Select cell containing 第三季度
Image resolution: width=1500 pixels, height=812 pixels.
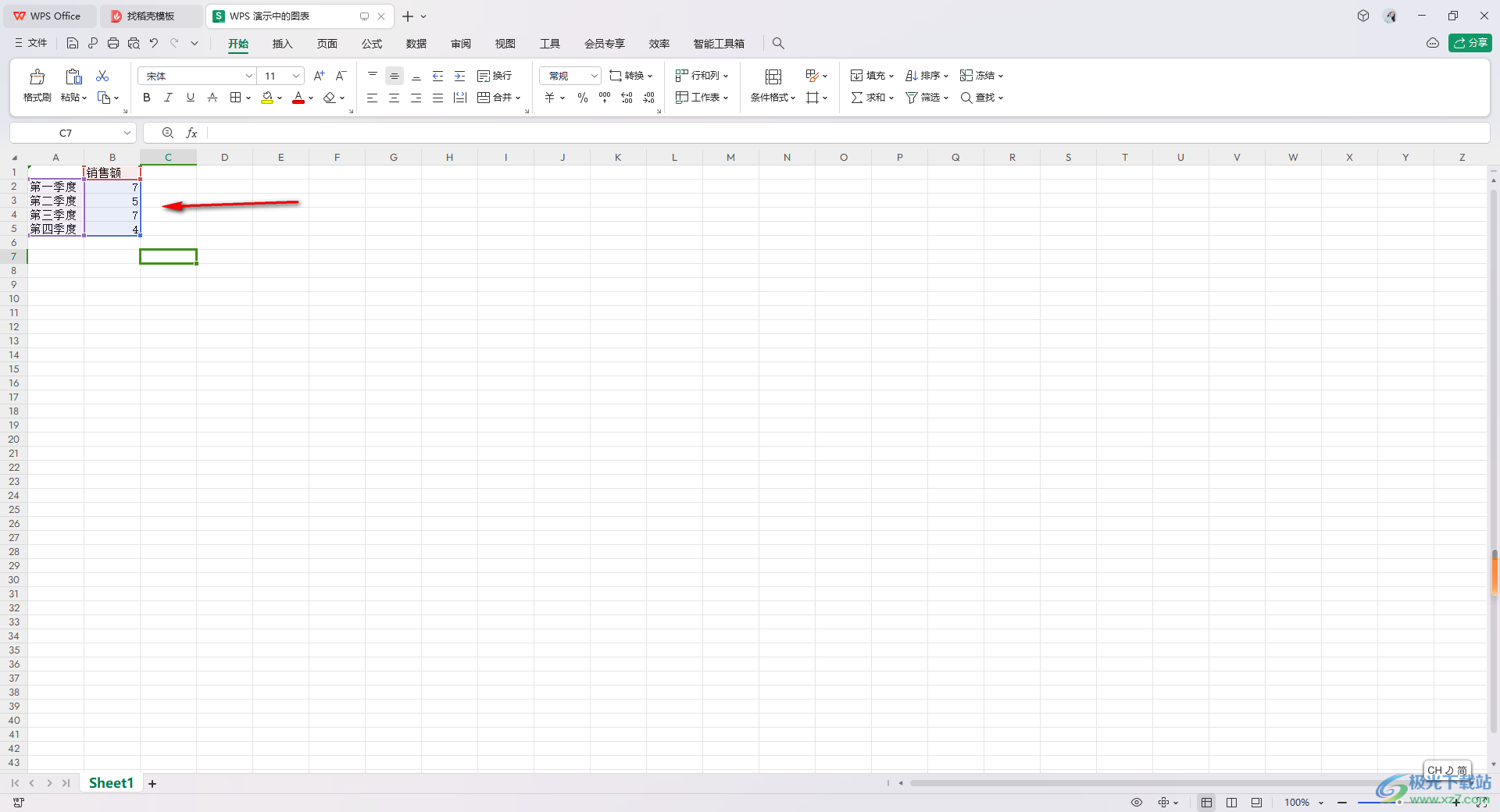click(55, 215)
